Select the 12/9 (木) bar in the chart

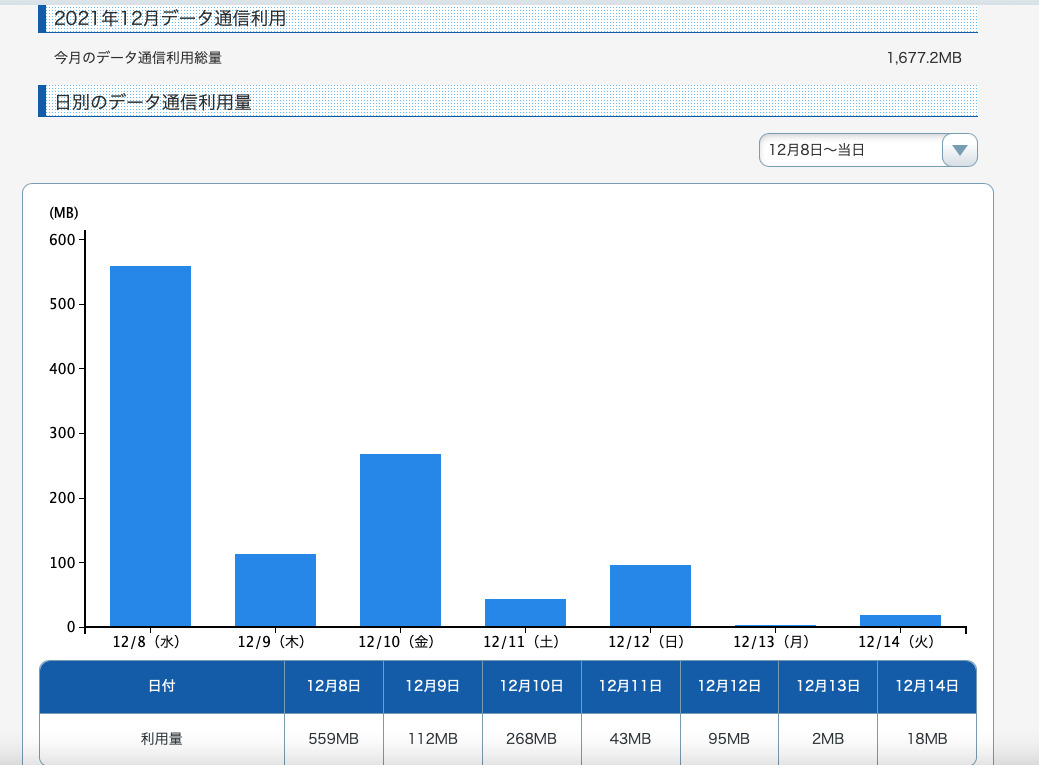275,590
